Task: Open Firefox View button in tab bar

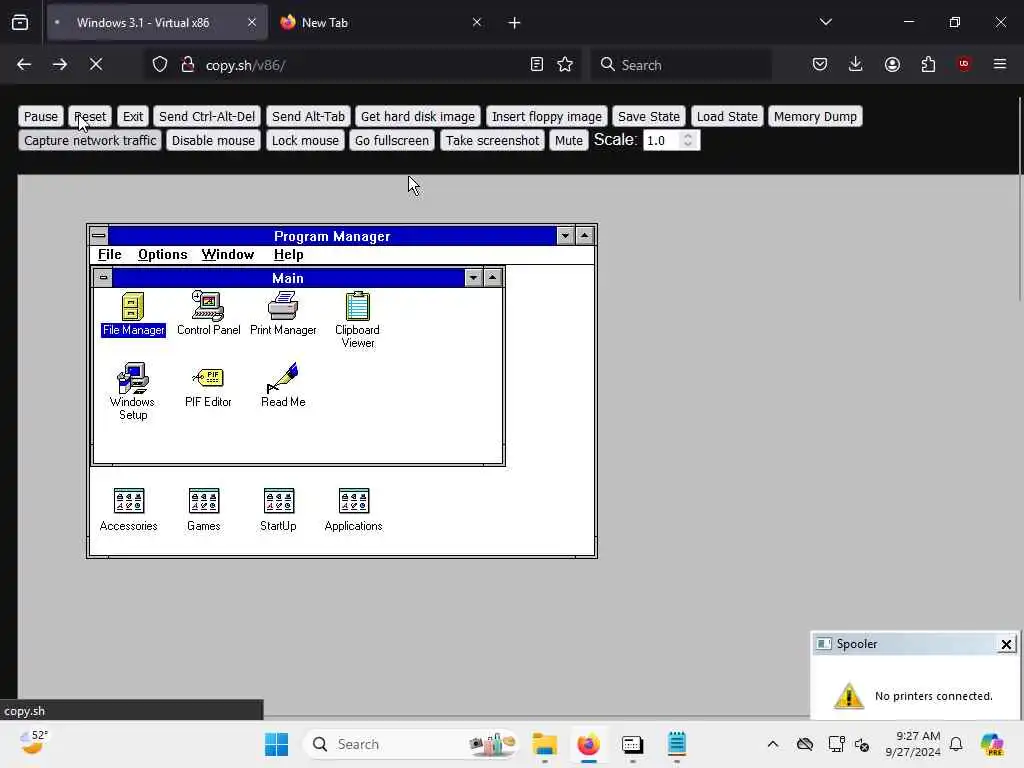Action: click(x=20, y=22)
